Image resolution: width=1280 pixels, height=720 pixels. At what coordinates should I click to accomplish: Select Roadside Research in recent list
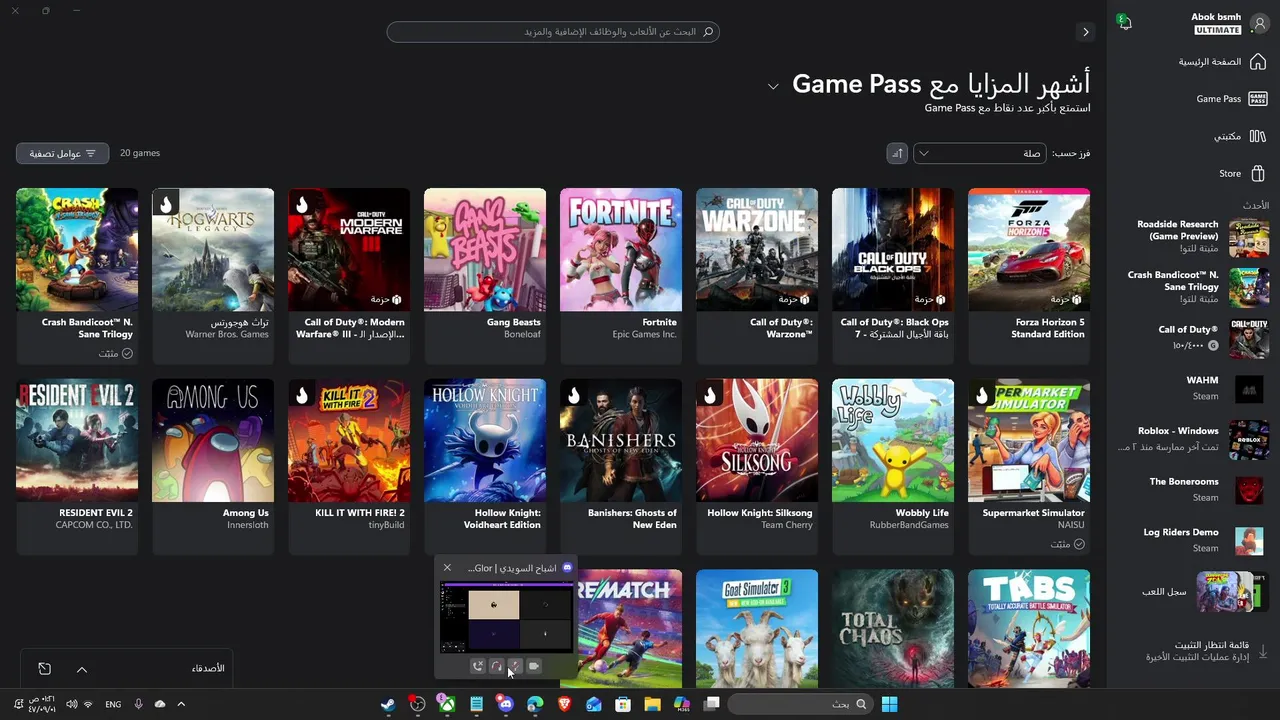1200,237
